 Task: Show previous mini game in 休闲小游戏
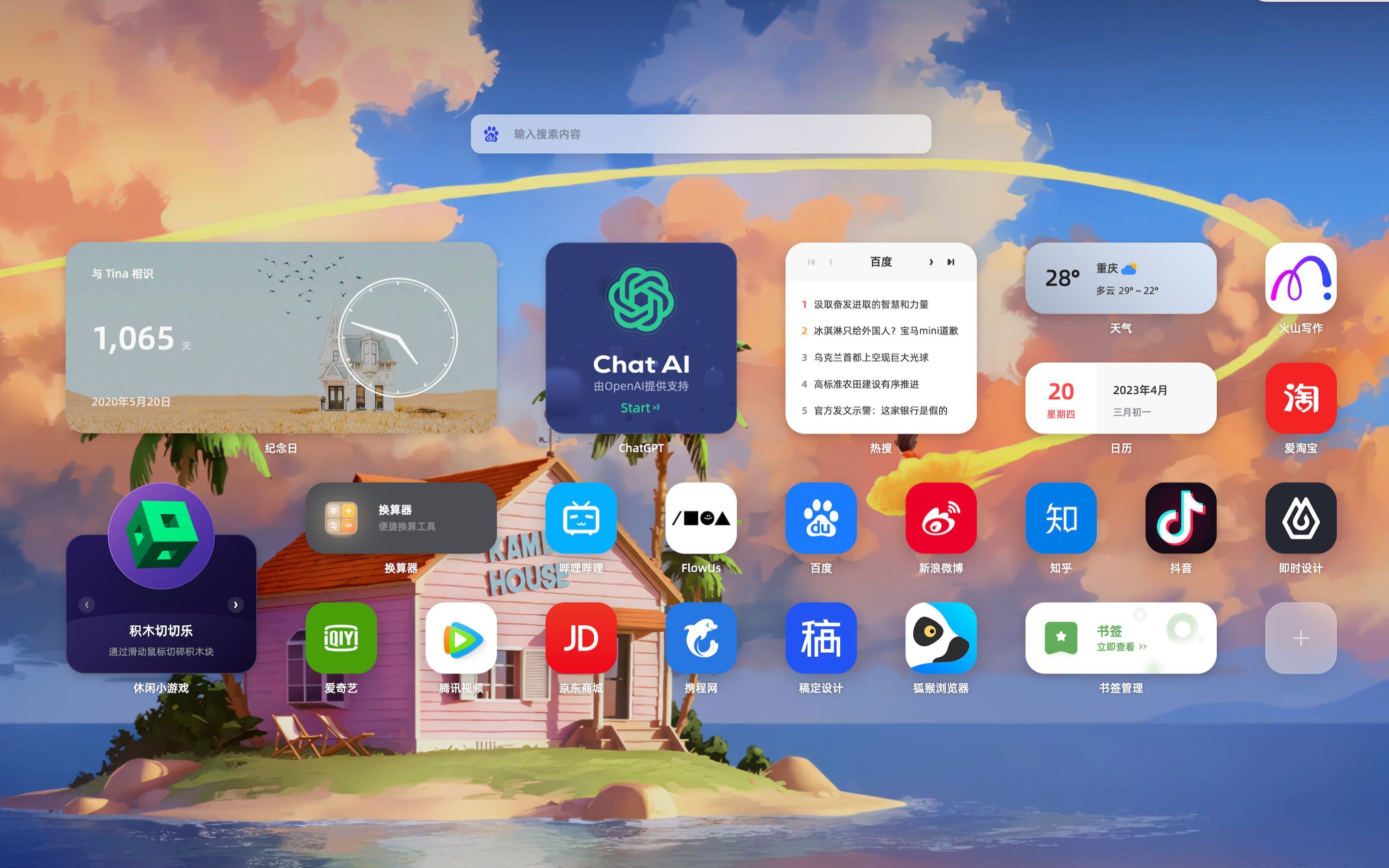tap(87, 604)
